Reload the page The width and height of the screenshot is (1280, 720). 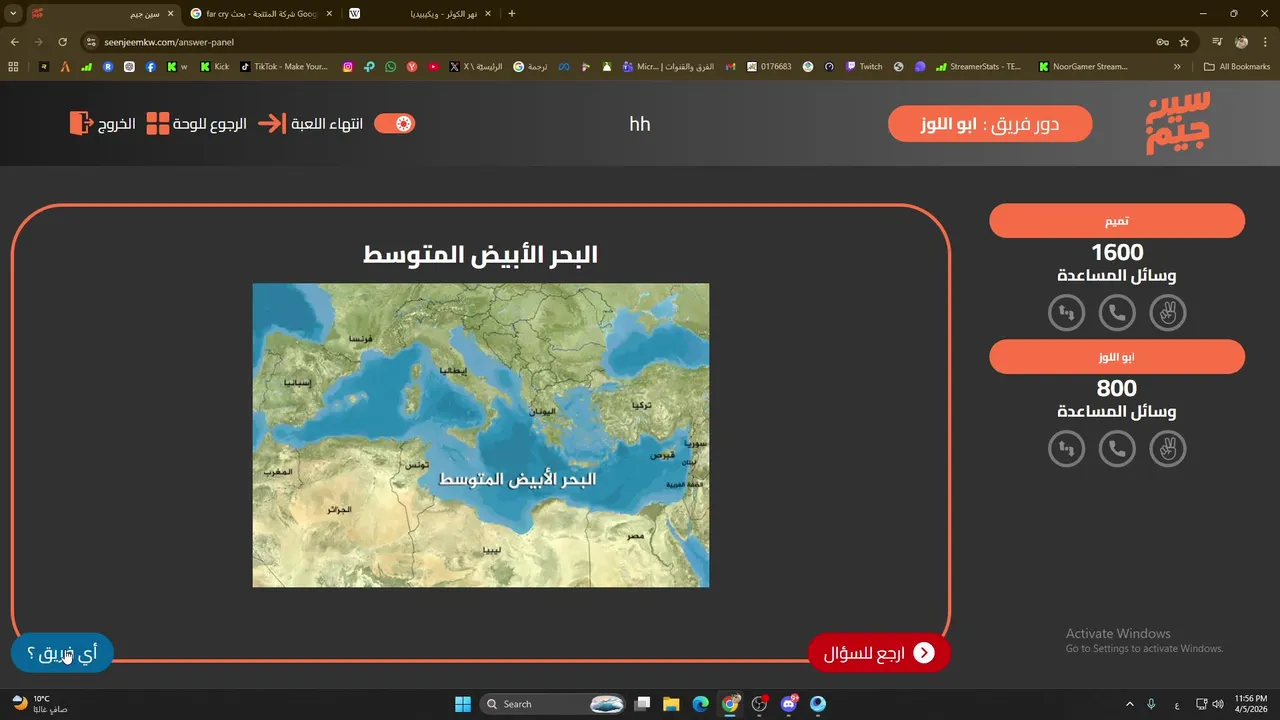pyautogui.click(x=63, y=42)
